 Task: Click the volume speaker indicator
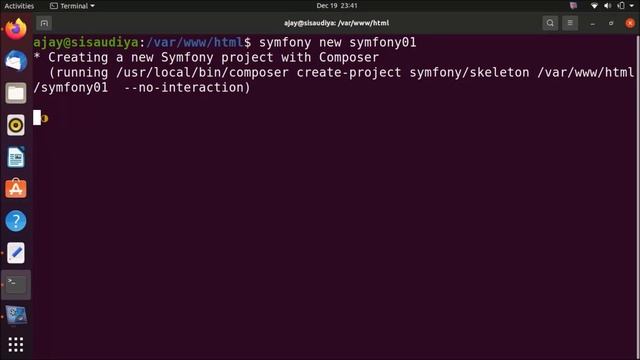coord(607,6)
